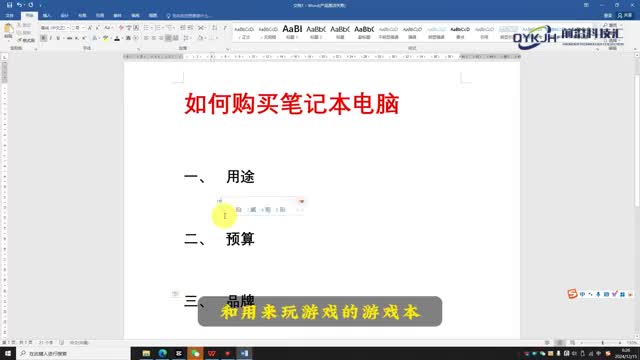Expand bullet list options
The width and height of the screenshot is (640, 360).
pos(151,28)
